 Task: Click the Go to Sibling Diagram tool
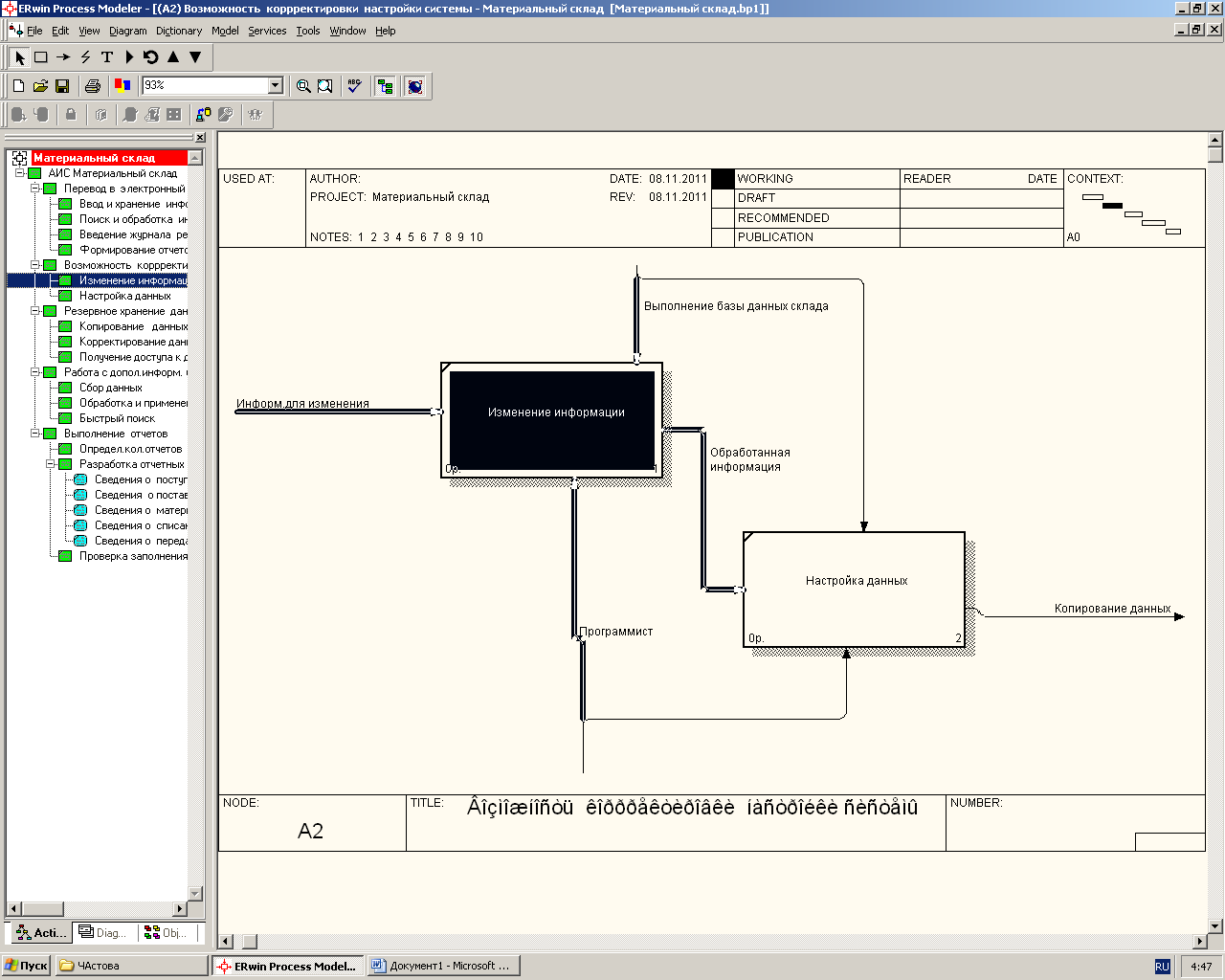pos(151,57)
